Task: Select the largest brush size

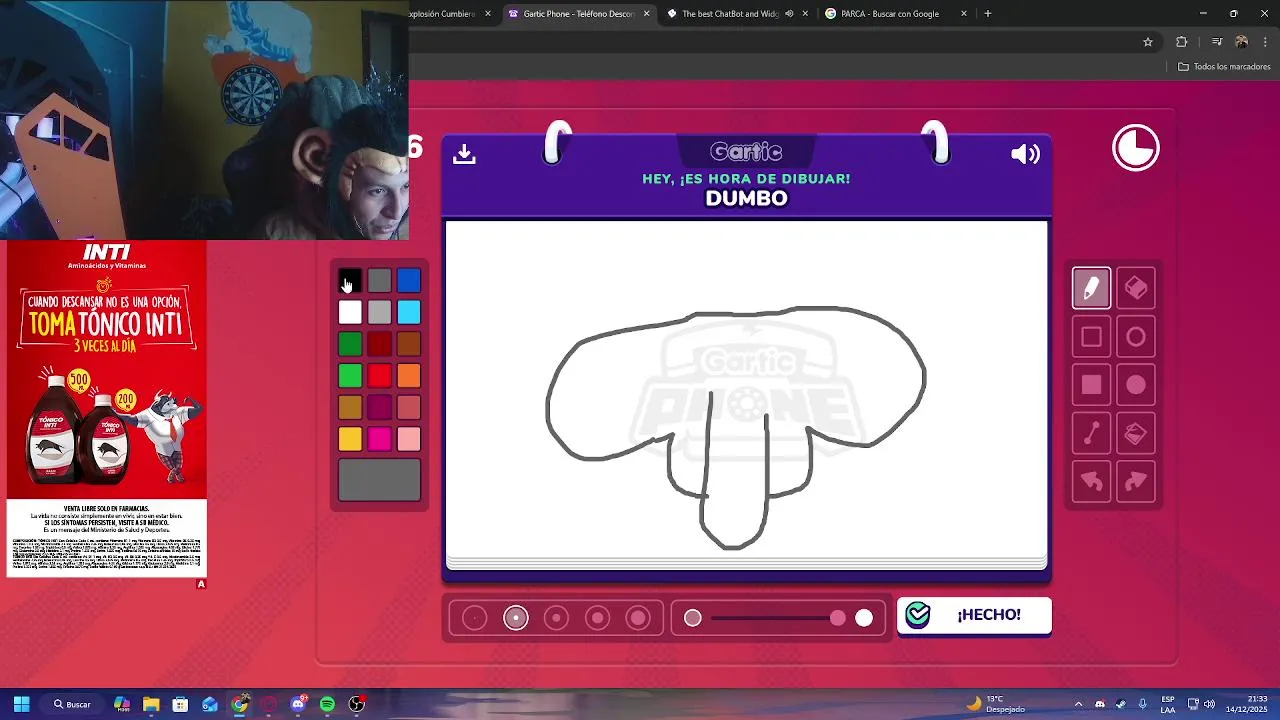Action: pyautogui.click(x=638, y=618)
